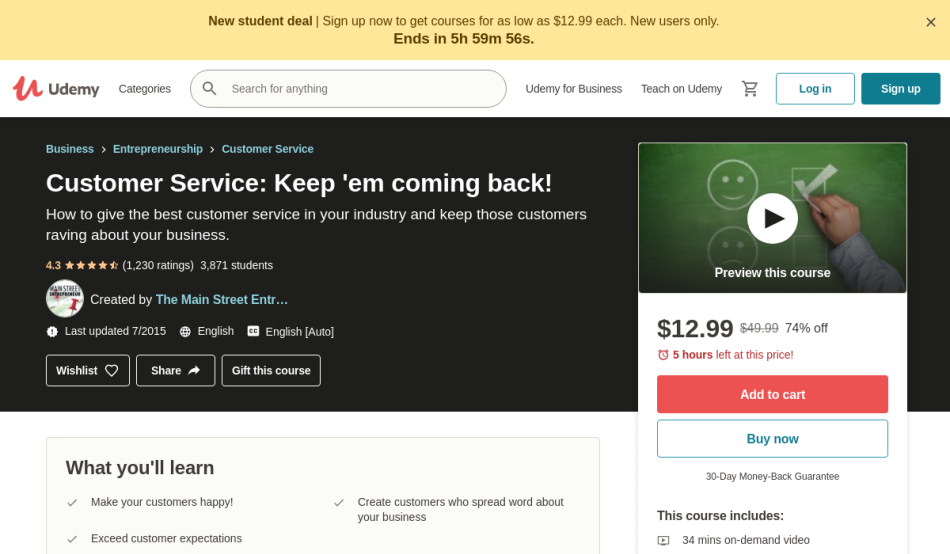Dismiss the new student deal banner
950x554 pixels.
931,22
